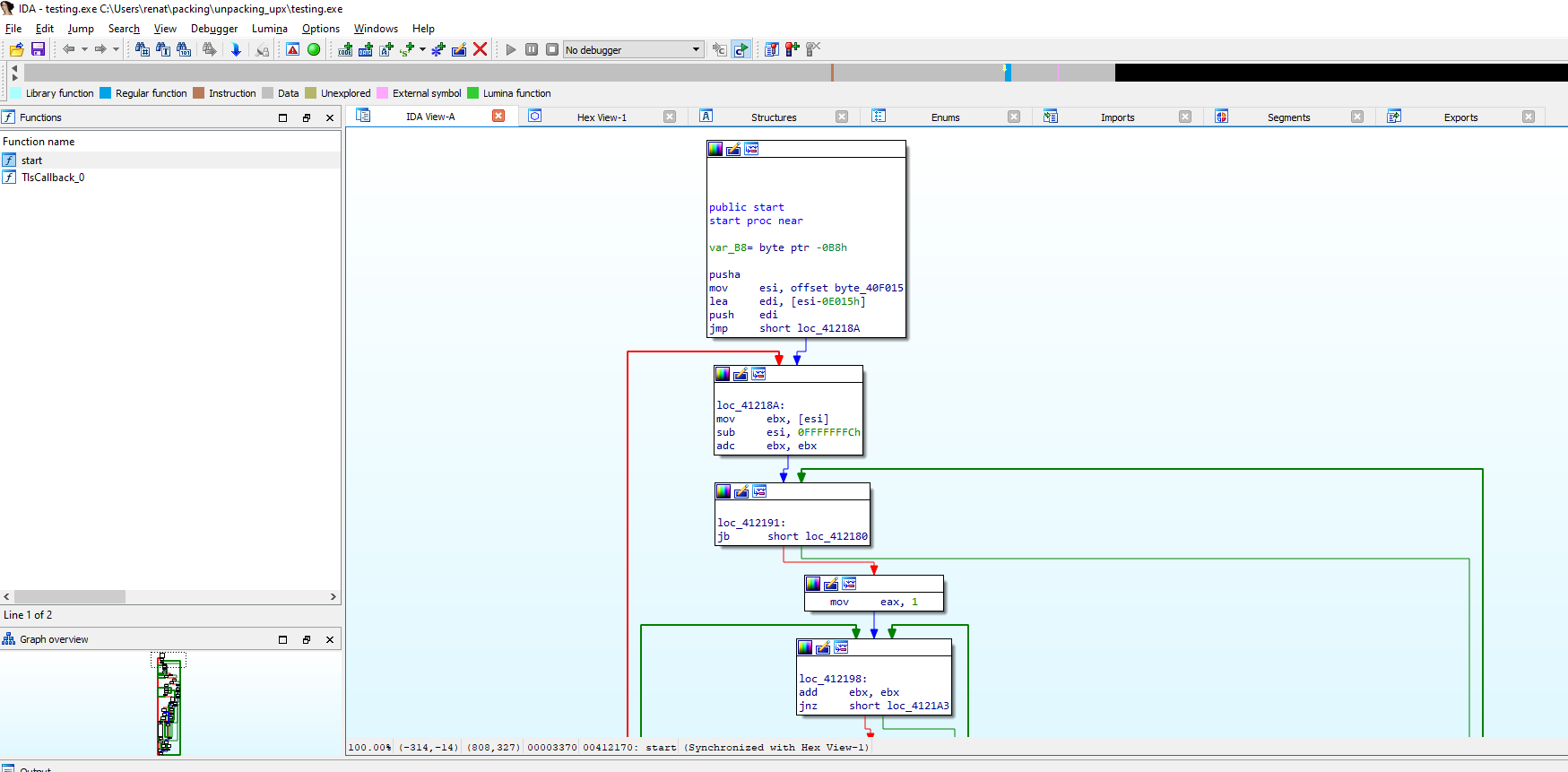
Task: Switch to the Hex View-1 tab
Action: 602,117
